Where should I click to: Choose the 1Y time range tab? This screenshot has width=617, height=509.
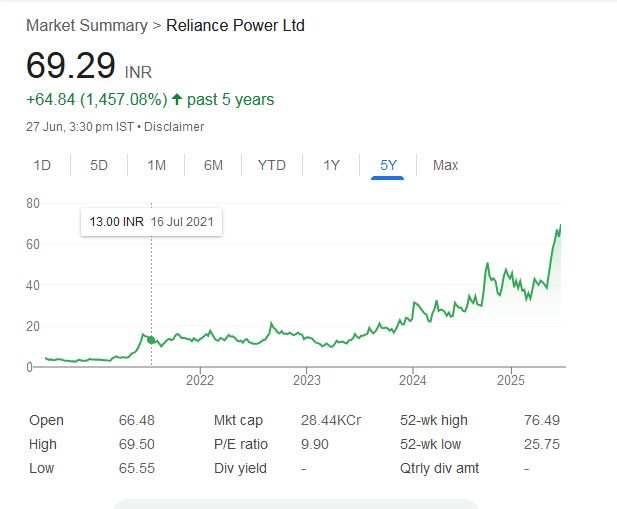point(331,165)
